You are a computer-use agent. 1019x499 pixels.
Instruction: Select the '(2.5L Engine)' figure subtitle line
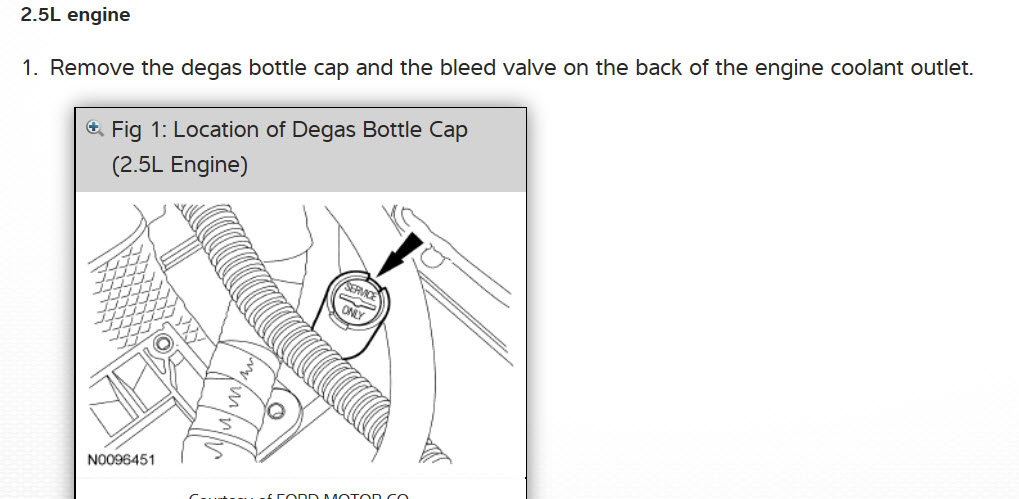click(x=180, y=164)
